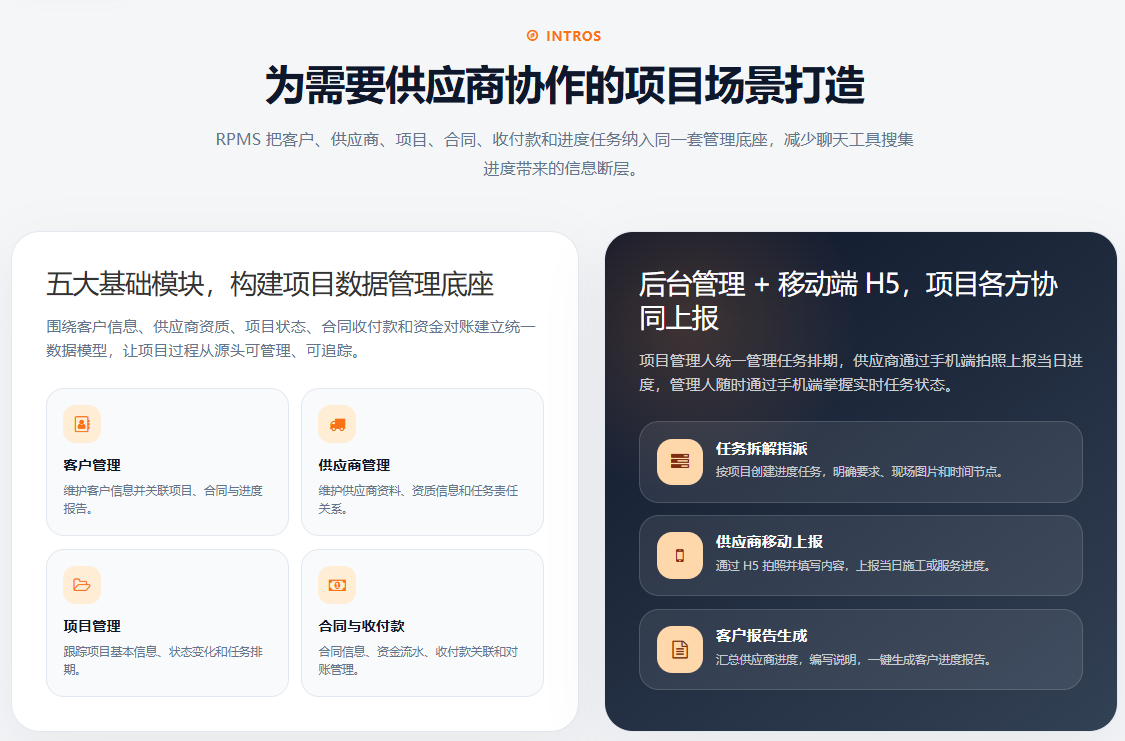
Task: Click the 供应商管理 card title
Action: [x=354, y=465]
